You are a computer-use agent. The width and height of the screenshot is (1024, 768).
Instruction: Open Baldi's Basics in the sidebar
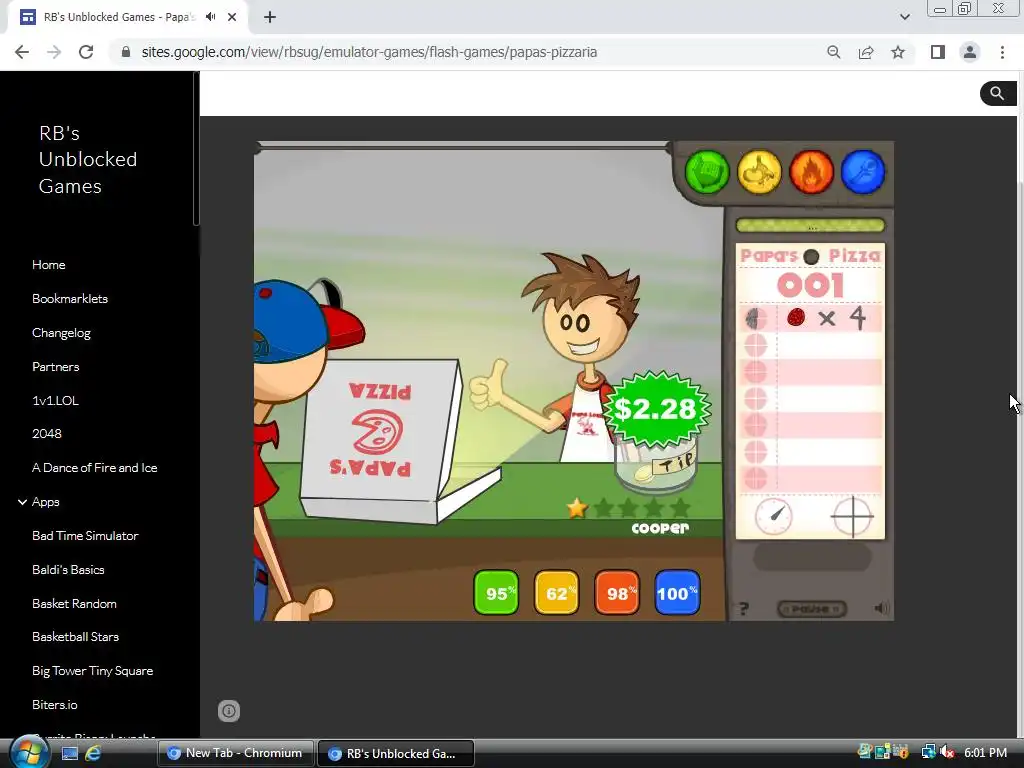tap(68, 569)
